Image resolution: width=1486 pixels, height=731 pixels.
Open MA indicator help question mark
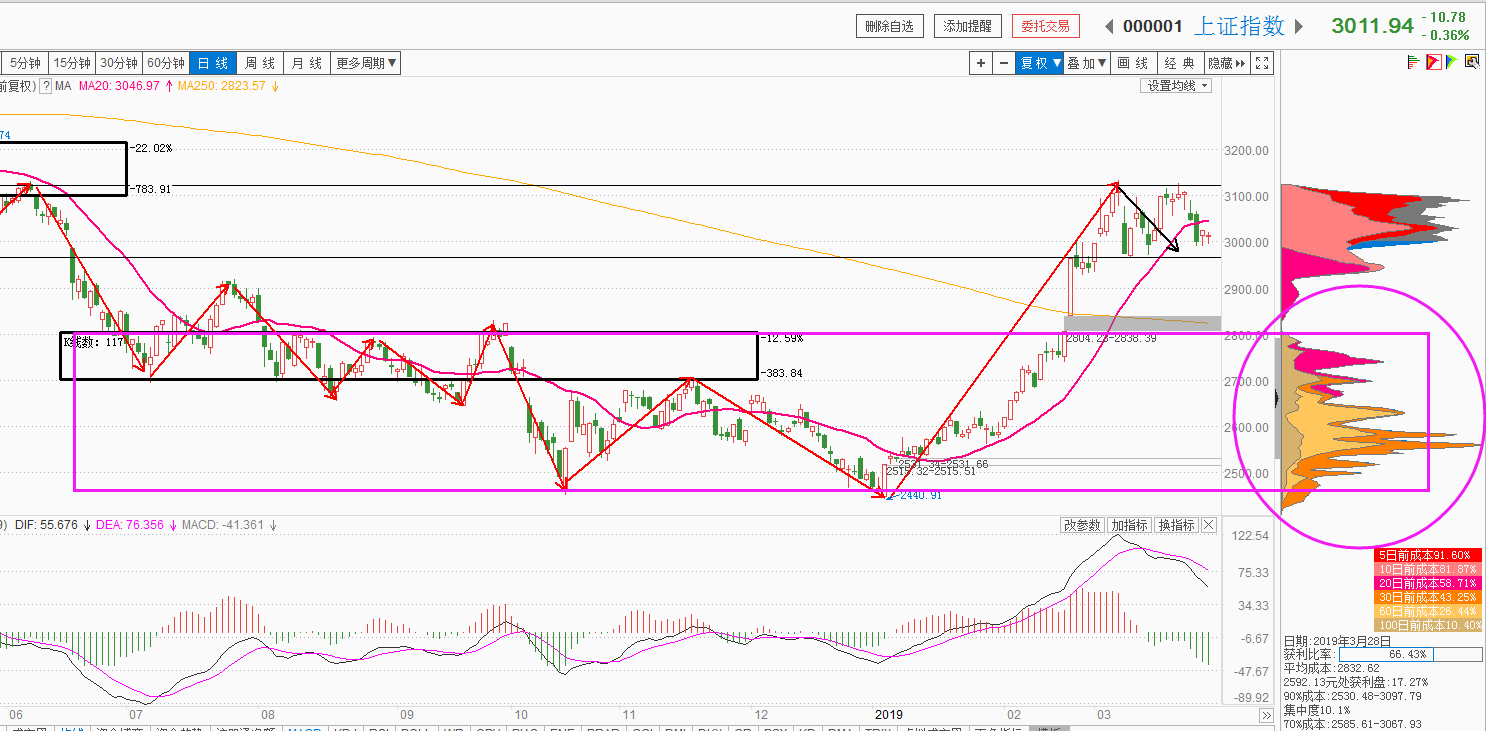(x=45, y=86)
